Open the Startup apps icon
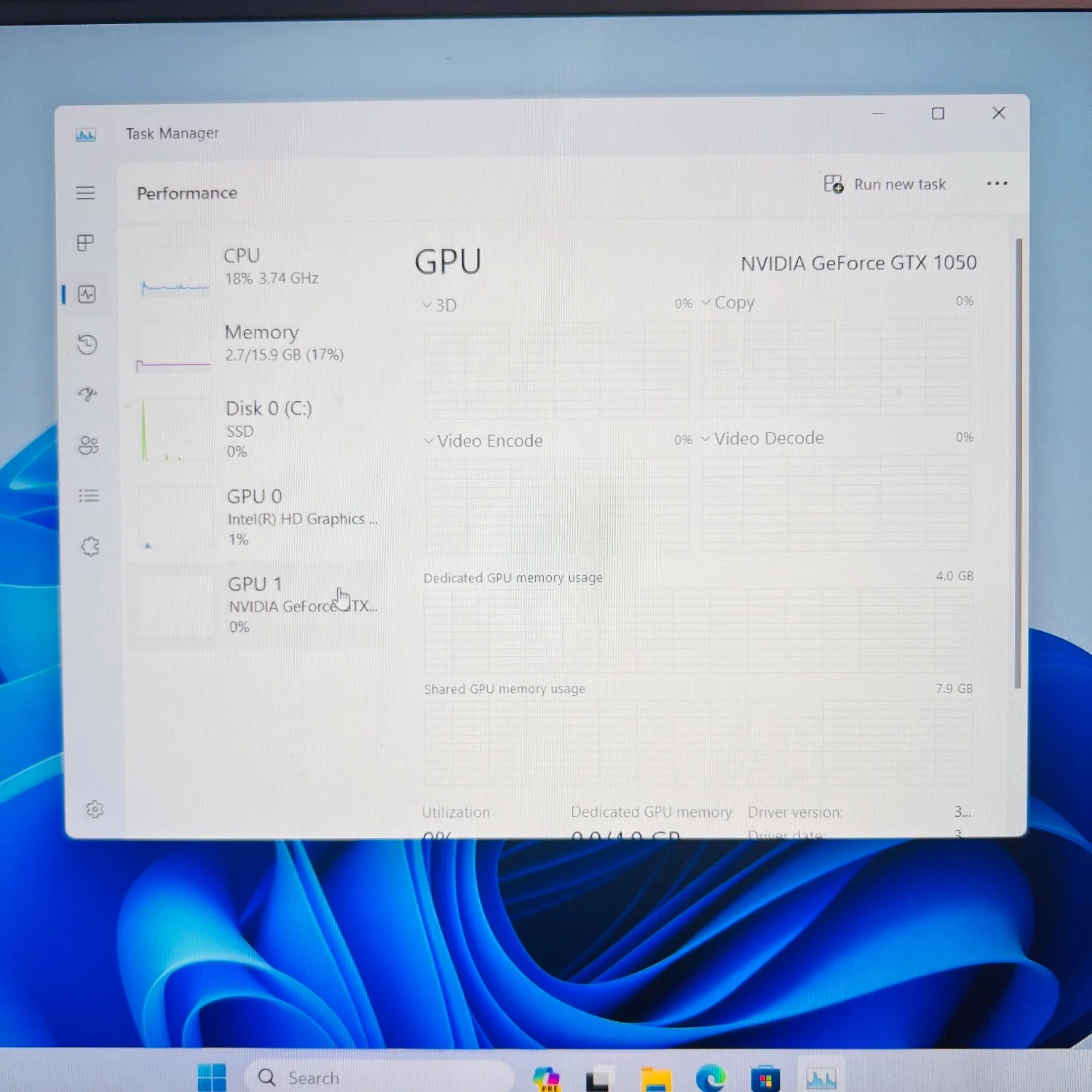This screenshot has width=1092, height=1092. pyautogui.click(x=88, y=394)
